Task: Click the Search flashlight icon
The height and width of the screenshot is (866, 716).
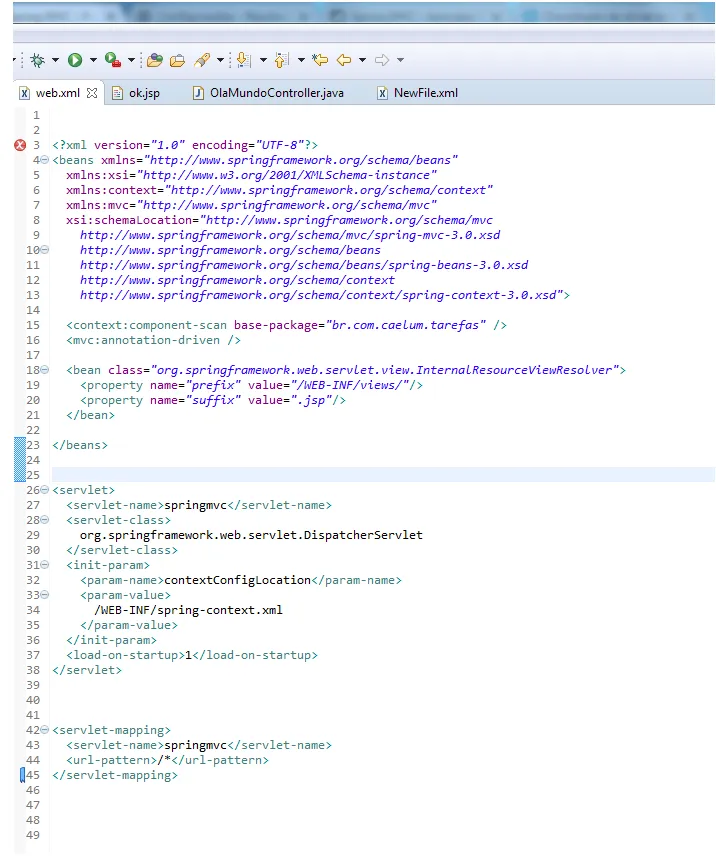Action: pyautogui.click(x=202, y=60)
